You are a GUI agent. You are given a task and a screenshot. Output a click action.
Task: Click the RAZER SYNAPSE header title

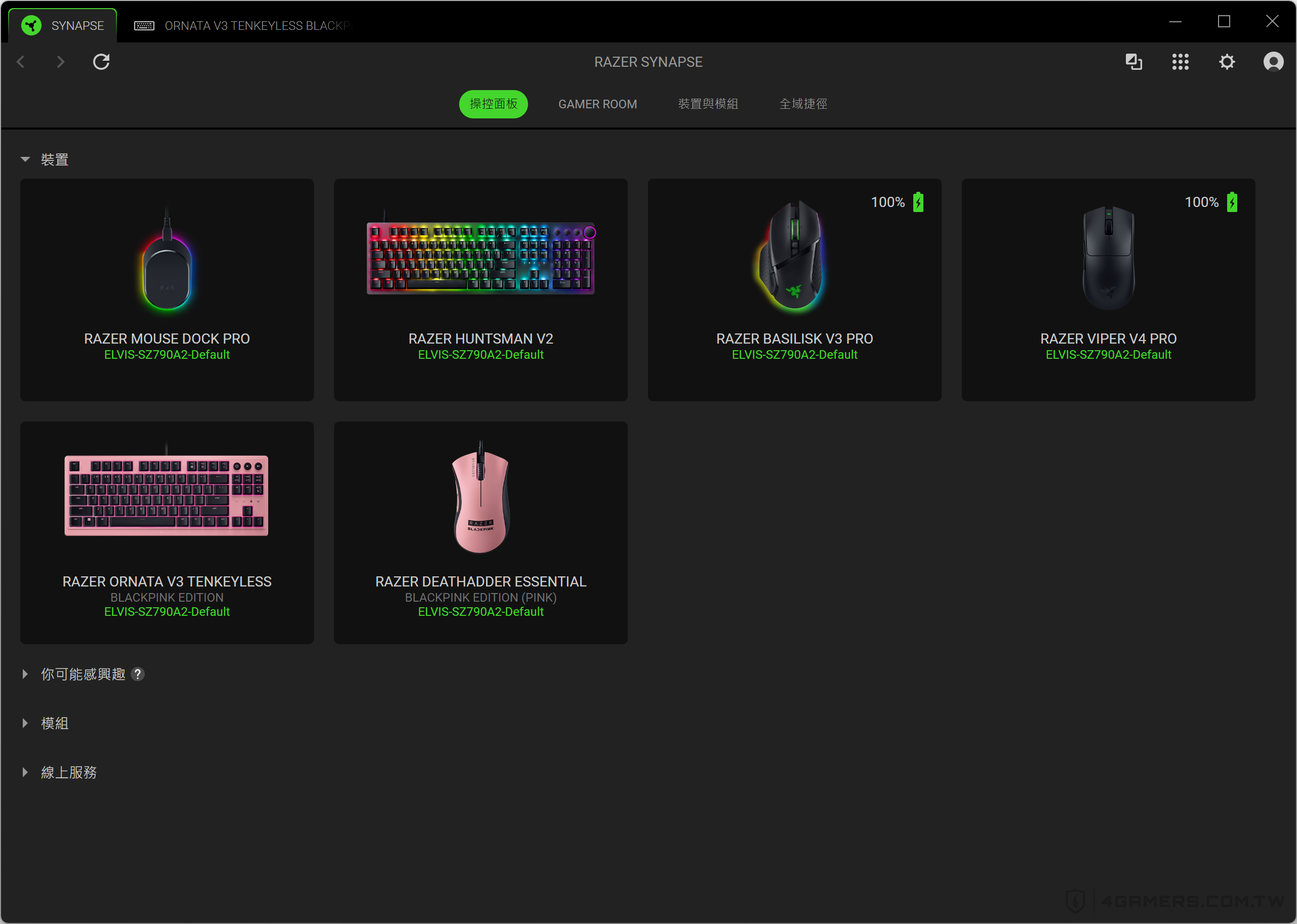point(648,62)
